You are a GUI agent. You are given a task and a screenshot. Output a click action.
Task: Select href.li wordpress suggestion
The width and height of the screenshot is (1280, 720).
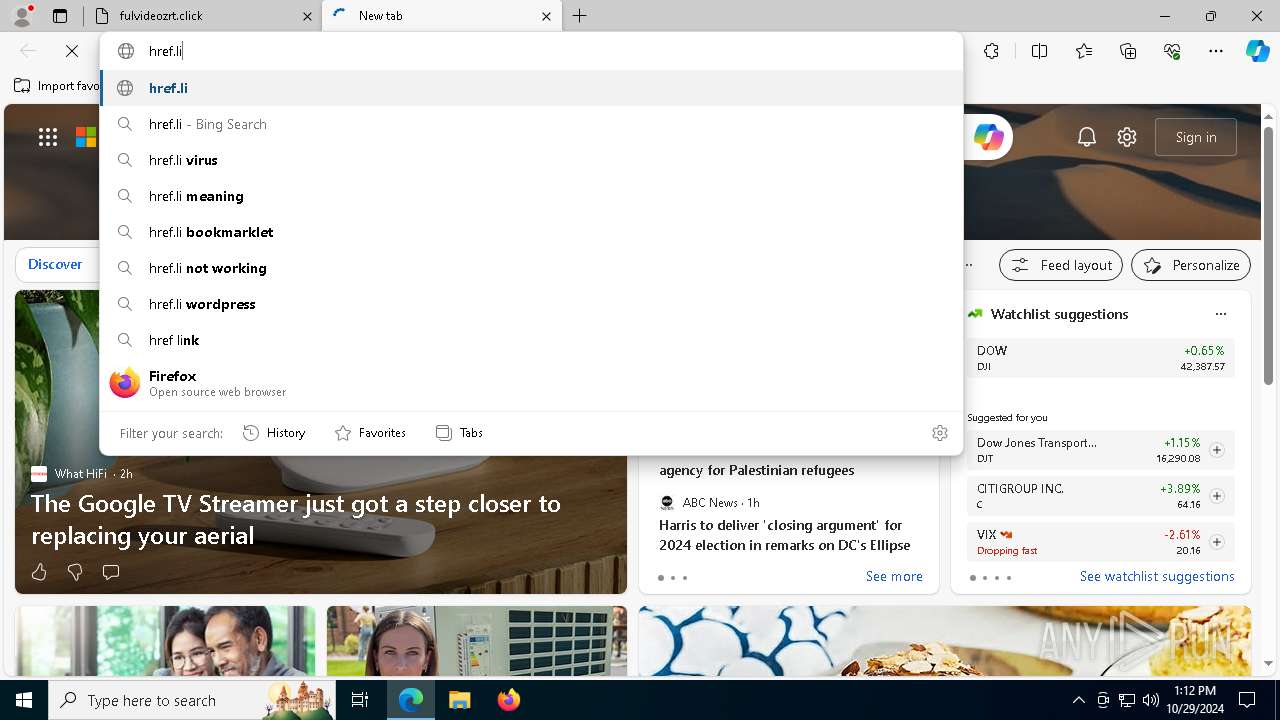pyautogui.click(x=532, y=304)
